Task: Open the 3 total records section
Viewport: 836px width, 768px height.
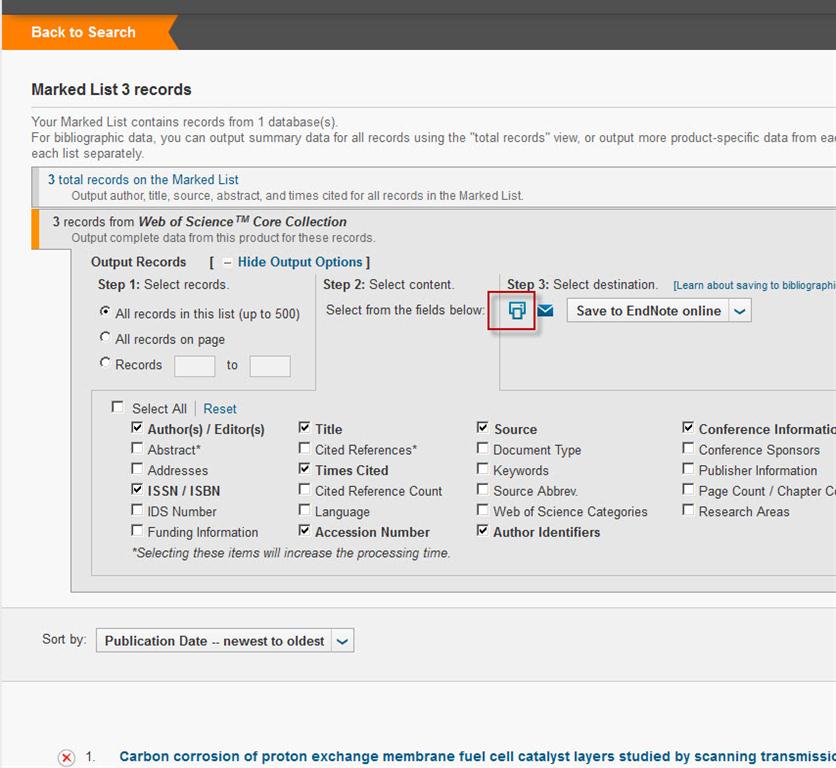Action: tap(143, 180)
